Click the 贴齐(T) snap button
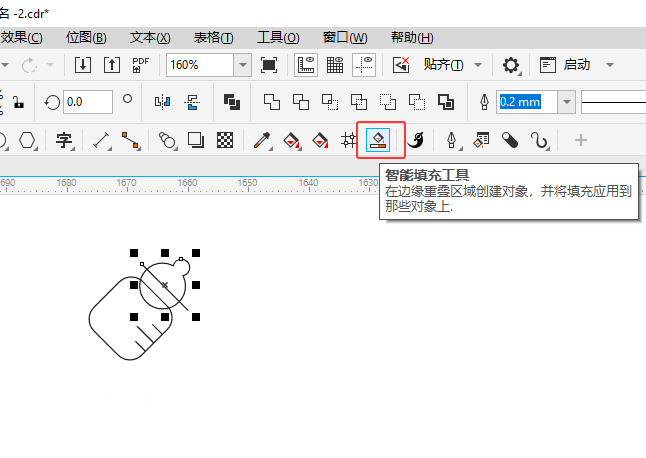This screenshot has height=458, width=646. (443, 65)
